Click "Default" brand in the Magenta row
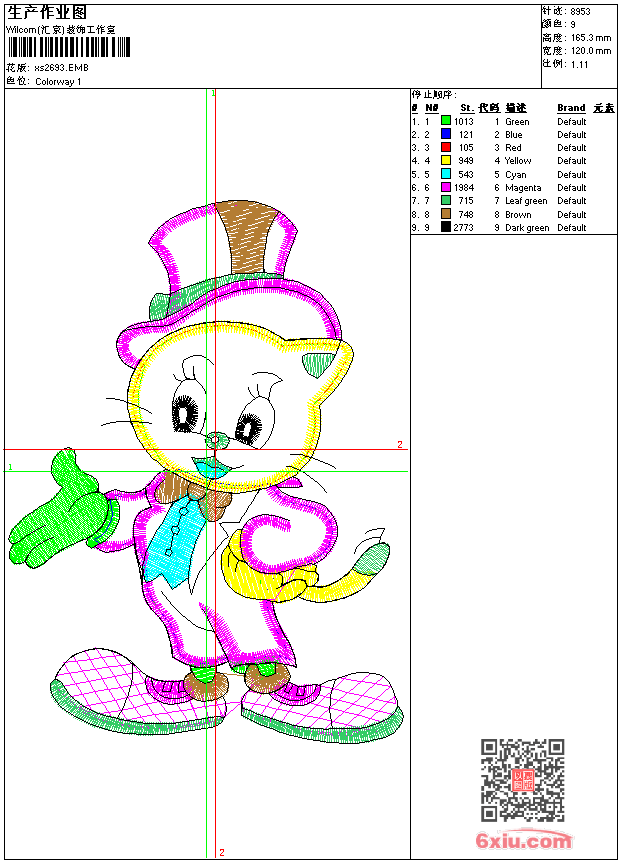Viewport: 620px width, 860px height. coord(572,188)
